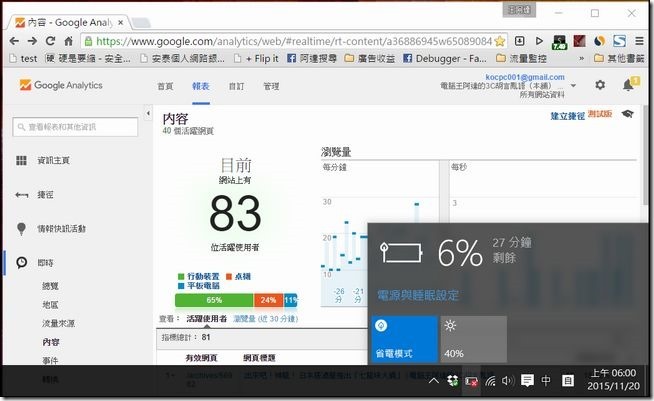
Task: Bookmark this page with the star icon
Action: coord(500,41)
